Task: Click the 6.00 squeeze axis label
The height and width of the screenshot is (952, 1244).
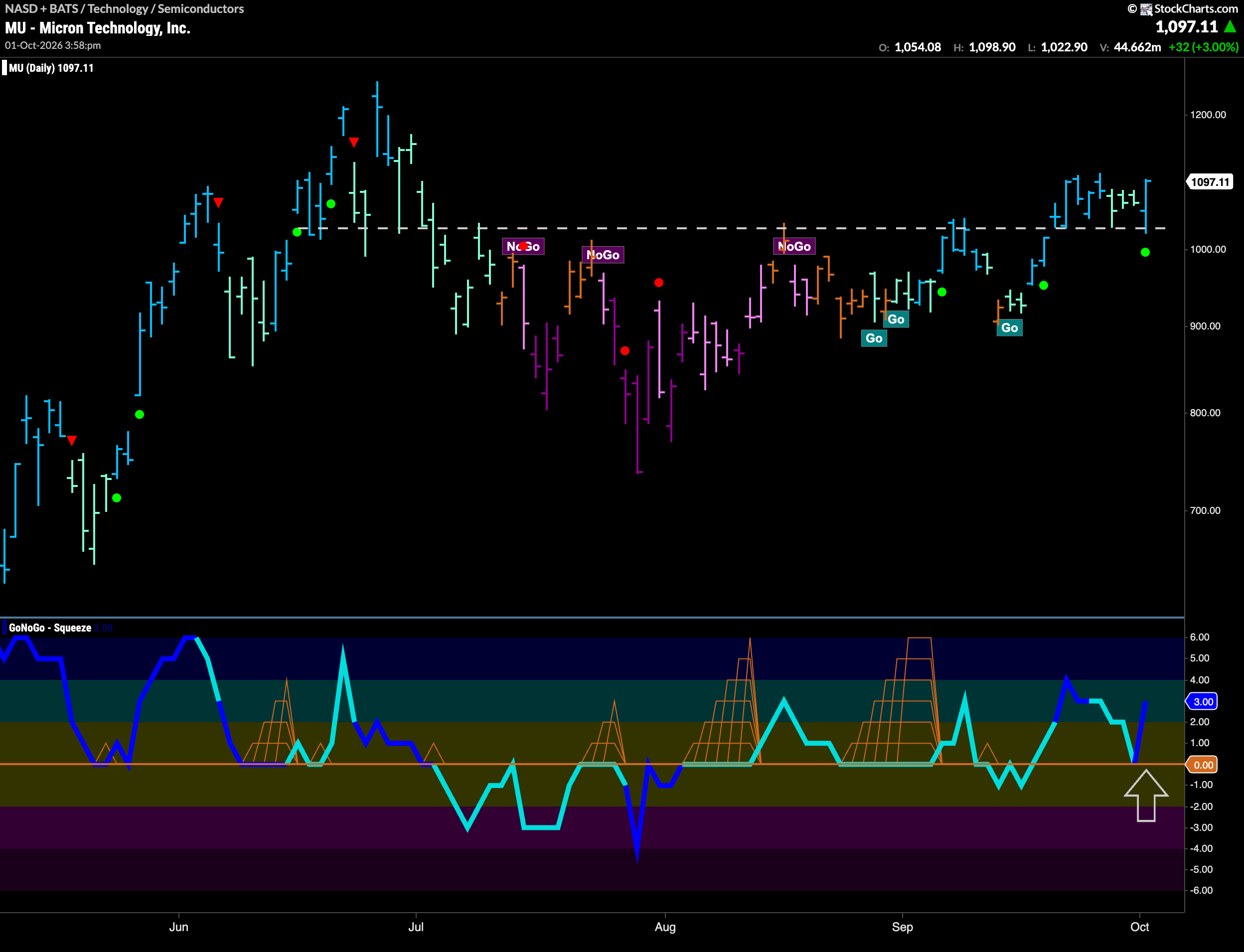Action: [x=1199, y=637]
